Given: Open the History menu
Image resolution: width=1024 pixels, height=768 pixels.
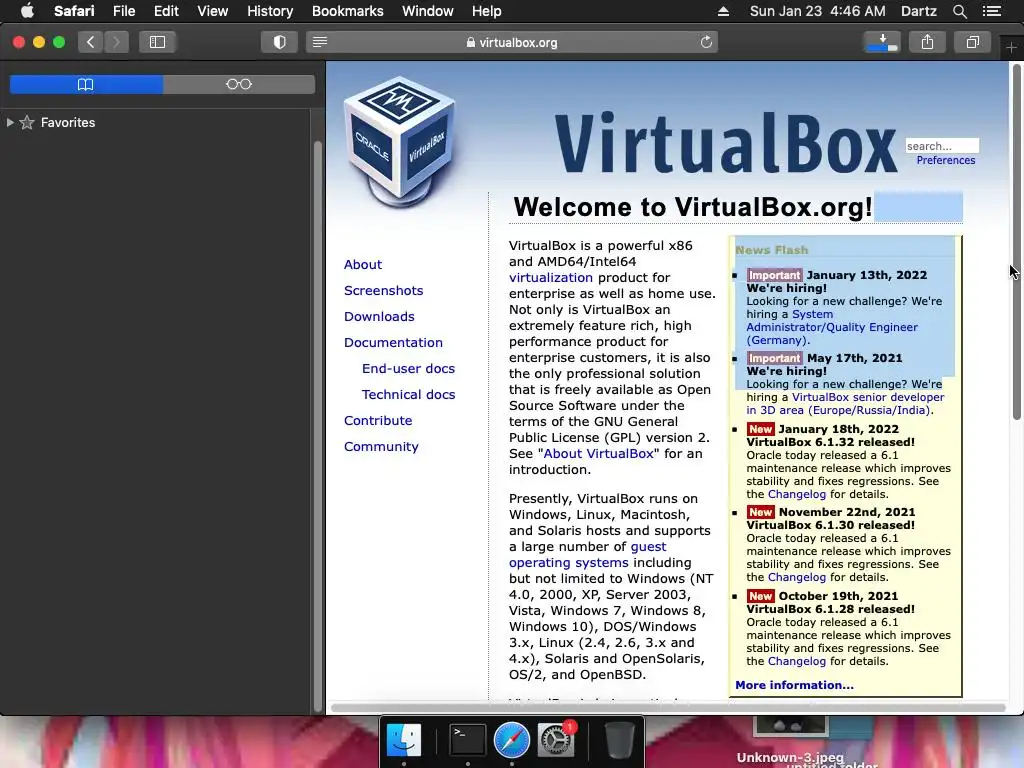Looking at the screenshot, I should pyautogui.click(x=270, y=11).
